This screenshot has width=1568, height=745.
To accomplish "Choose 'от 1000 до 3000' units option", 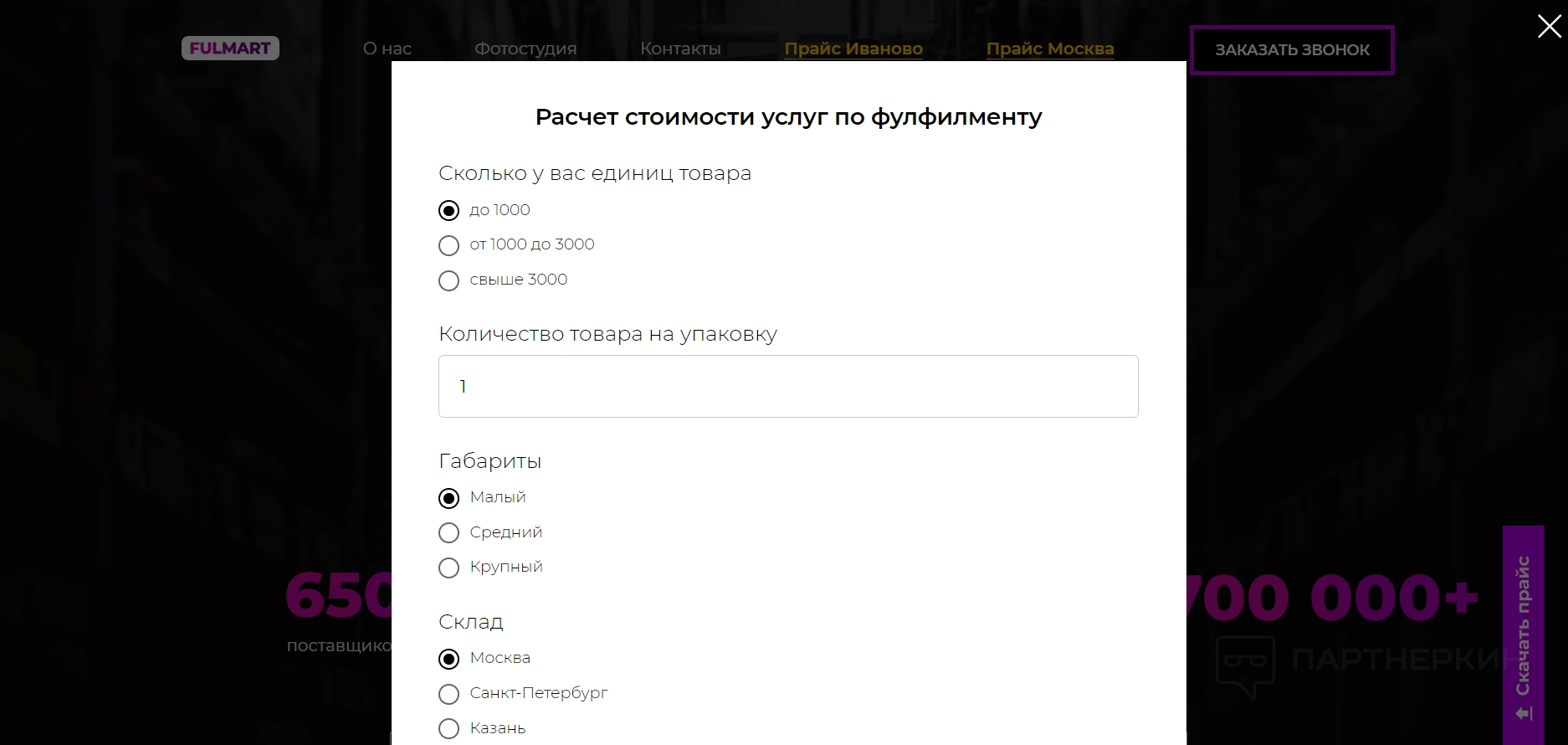I will (x=449, y=245).
